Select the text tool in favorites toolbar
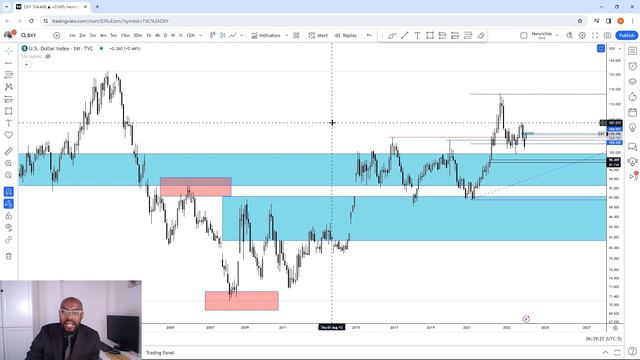640x360 pixels. [417, 36]
